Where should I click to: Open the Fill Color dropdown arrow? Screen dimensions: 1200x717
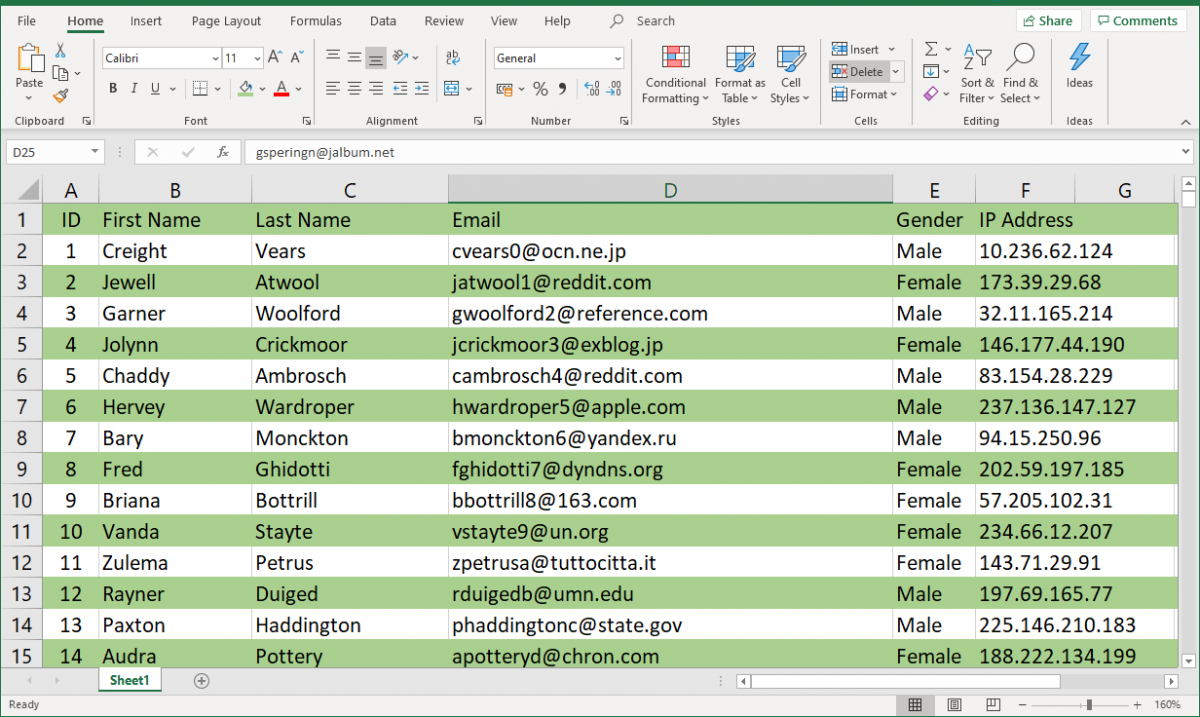(262, 89)
